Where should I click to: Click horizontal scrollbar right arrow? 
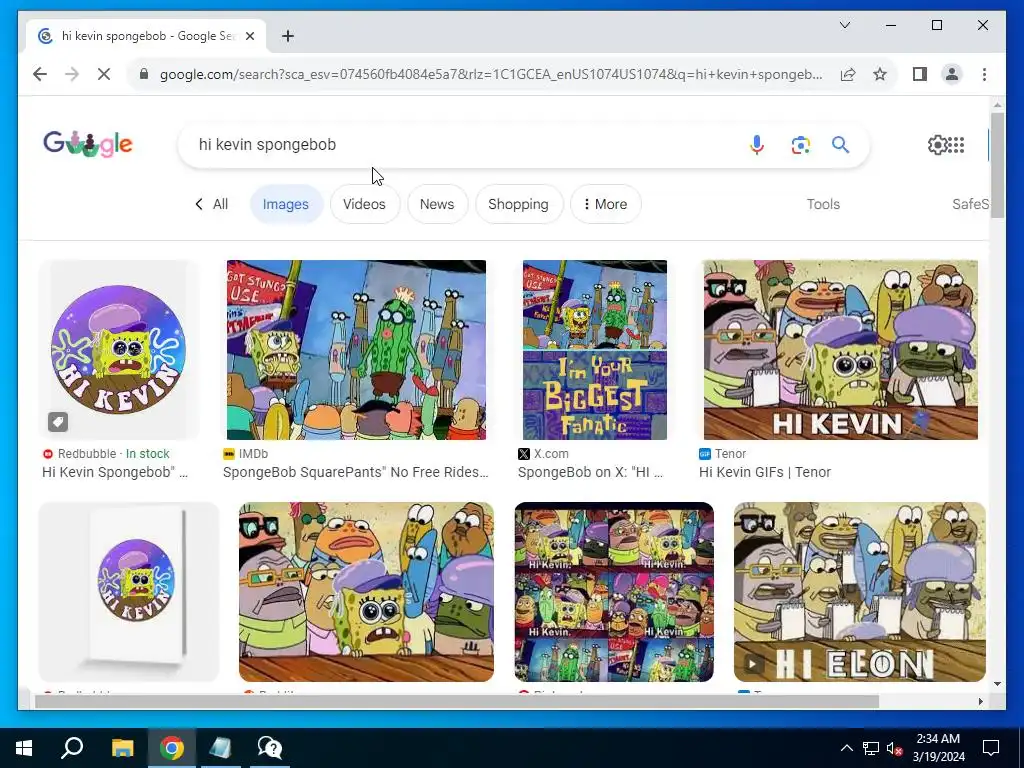click(980, 701)
